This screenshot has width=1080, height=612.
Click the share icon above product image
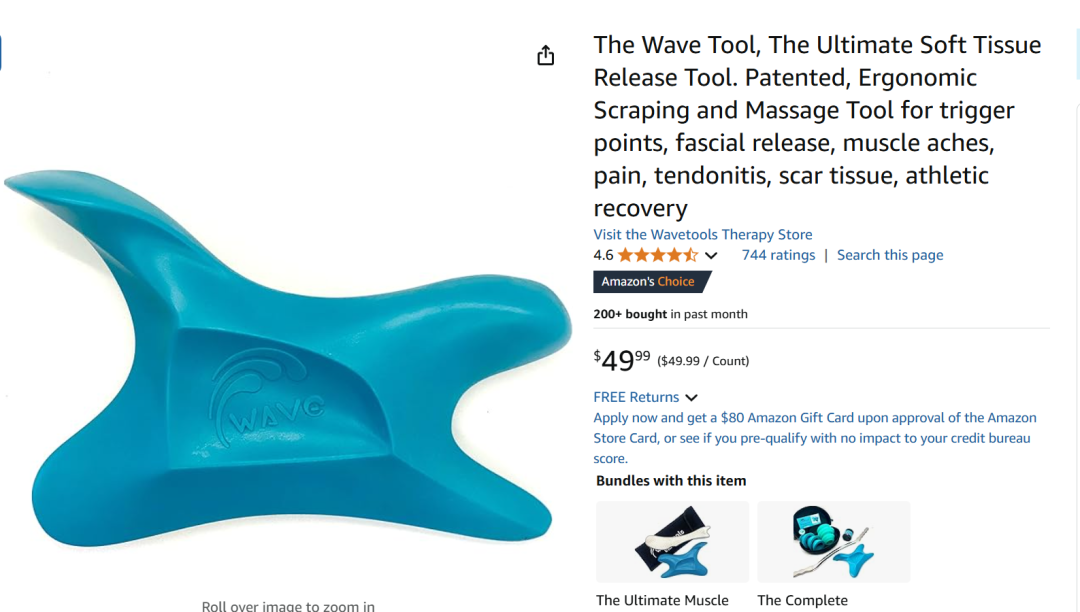tap(546, 55)
